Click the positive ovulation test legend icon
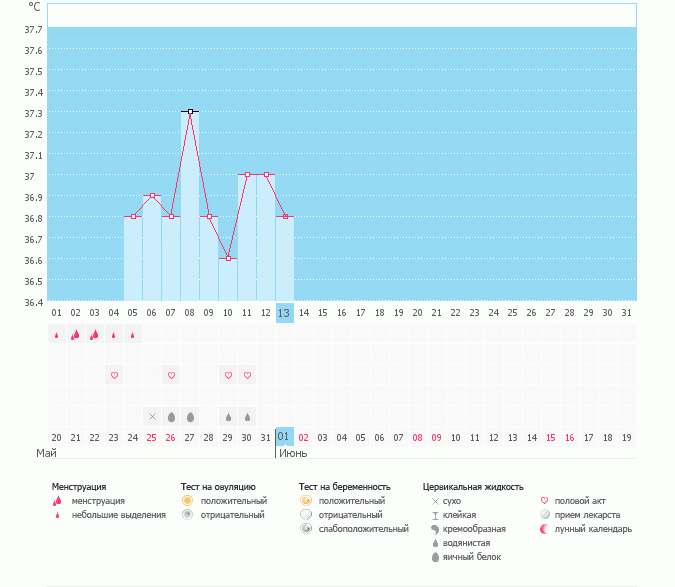The image size is (675, 587). [187, 500]
